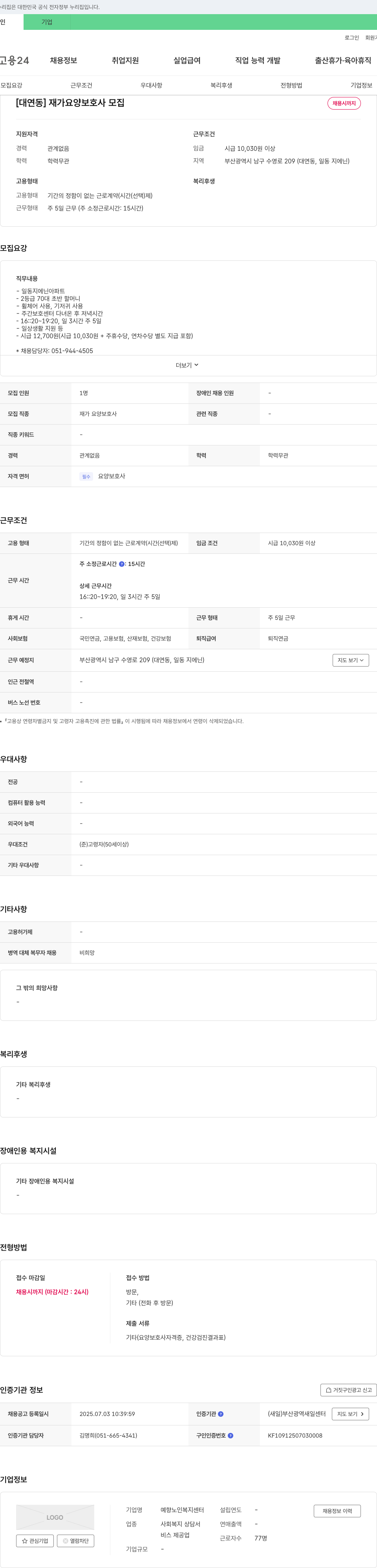The height and width of the screenshot is (1568, 377).
Task: Select the 채용시까지 (마감시간 : 24시) text
Action: [52, 1291]
